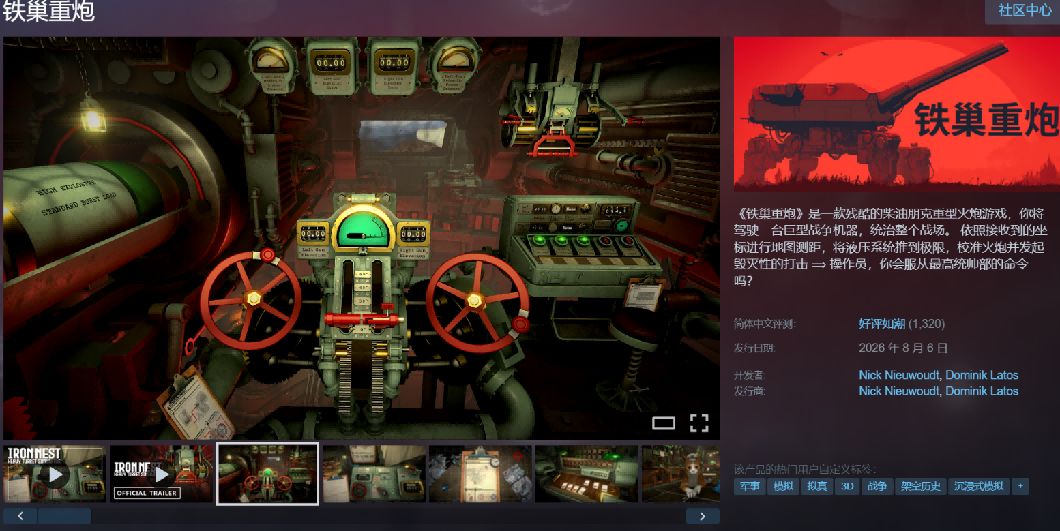Image resolution: width=1060 pixels, height=531 pixels.
Task: Click the plus button to add tags
Action: coord(1021,486)
